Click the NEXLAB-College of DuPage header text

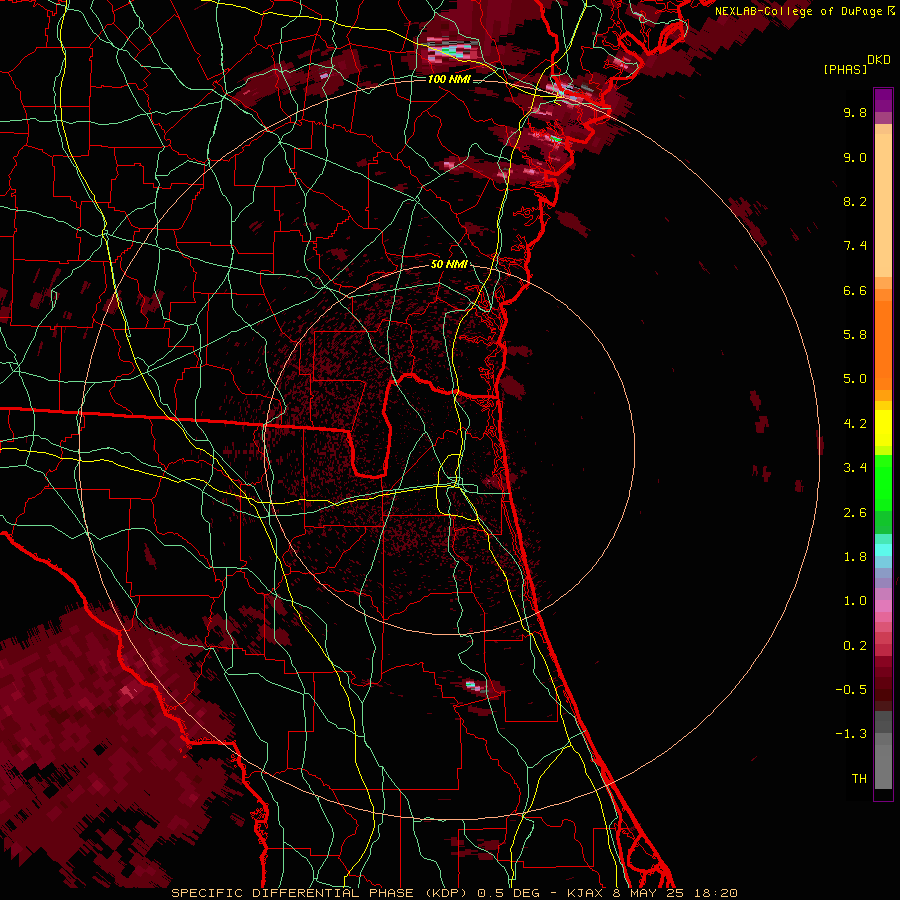[800, 11]
